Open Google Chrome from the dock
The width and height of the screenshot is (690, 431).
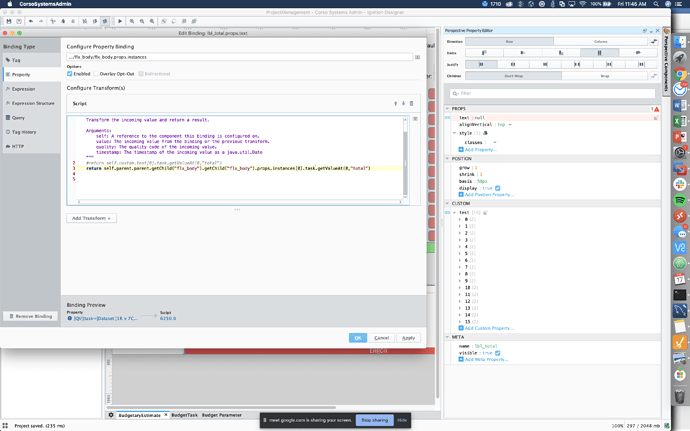click(x=680, y=74)
